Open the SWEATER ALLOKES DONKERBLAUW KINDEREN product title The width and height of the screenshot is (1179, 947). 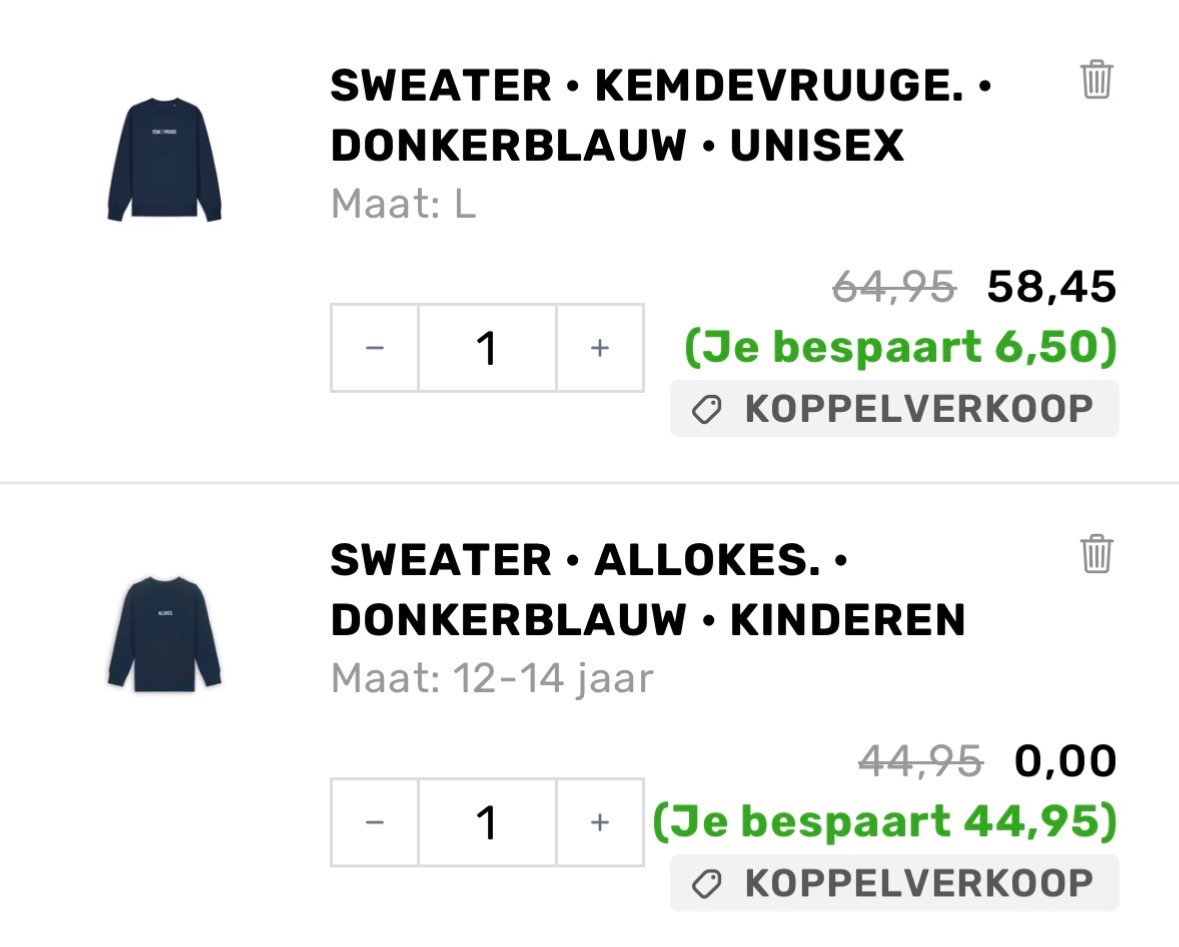[x=647, y=590]
